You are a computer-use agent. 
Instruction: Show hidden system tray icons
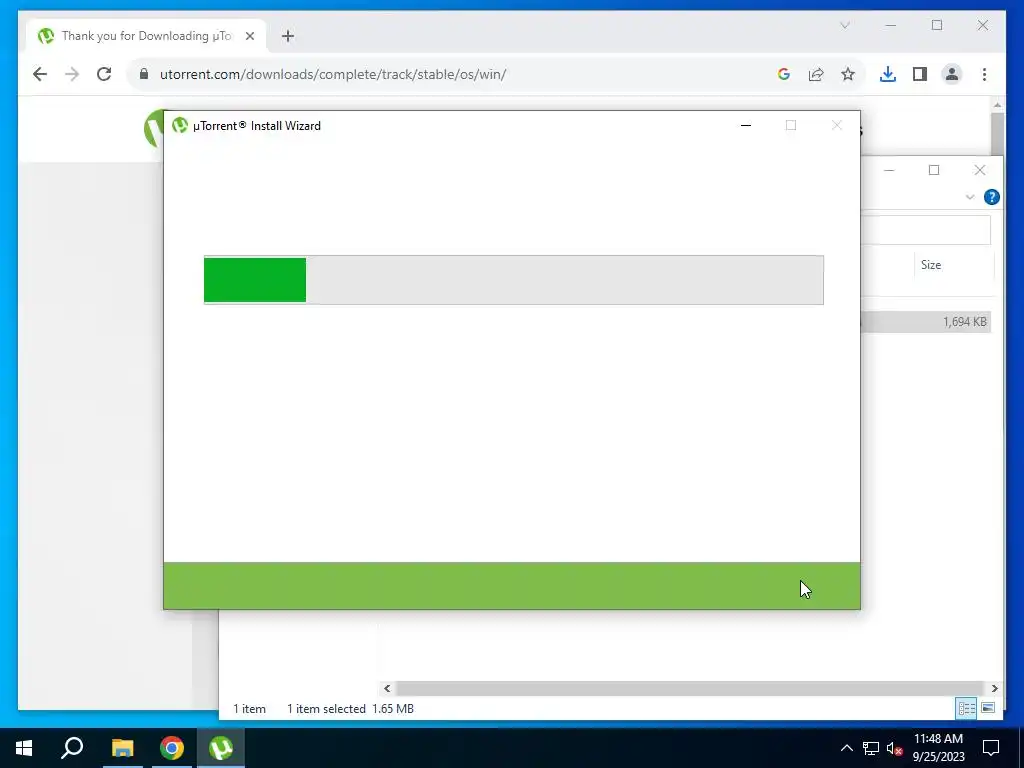tap(846, 748)
